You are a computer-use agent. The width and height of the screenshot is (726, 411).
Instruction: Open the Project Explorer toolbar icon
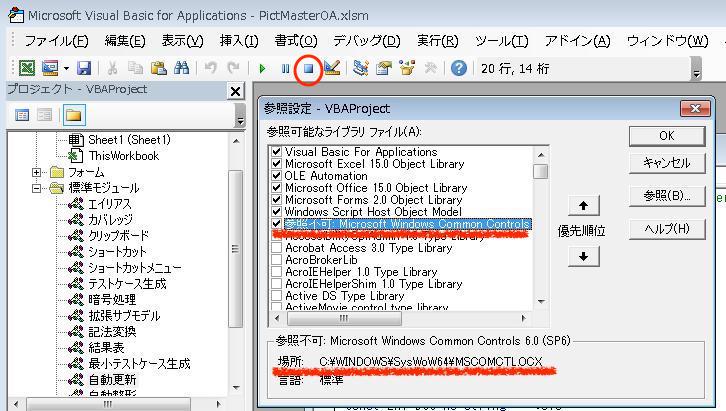point(360,68)
